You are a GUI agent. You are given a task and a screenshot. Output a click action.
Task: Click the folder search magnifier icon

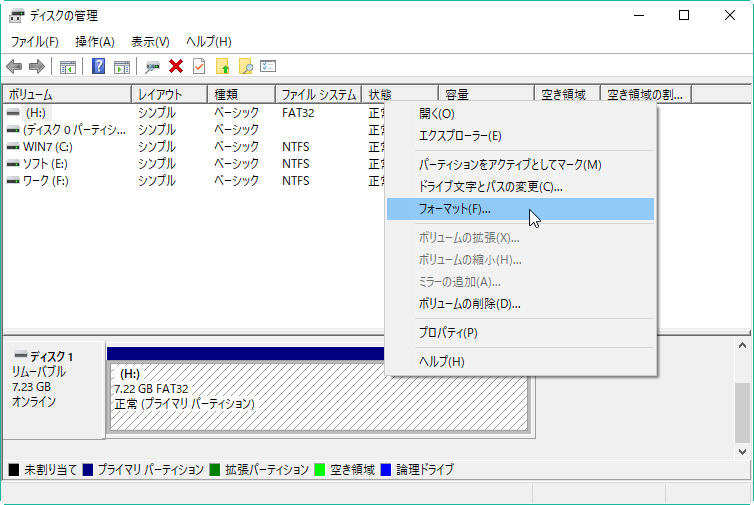click(245, 66)
